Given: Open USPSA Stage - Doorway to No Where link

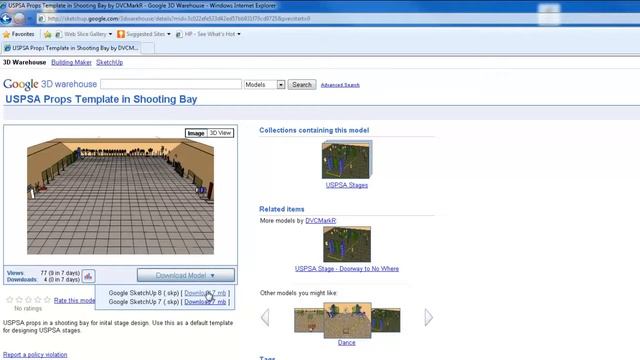Looking at the screenshot, I should 347,269.
